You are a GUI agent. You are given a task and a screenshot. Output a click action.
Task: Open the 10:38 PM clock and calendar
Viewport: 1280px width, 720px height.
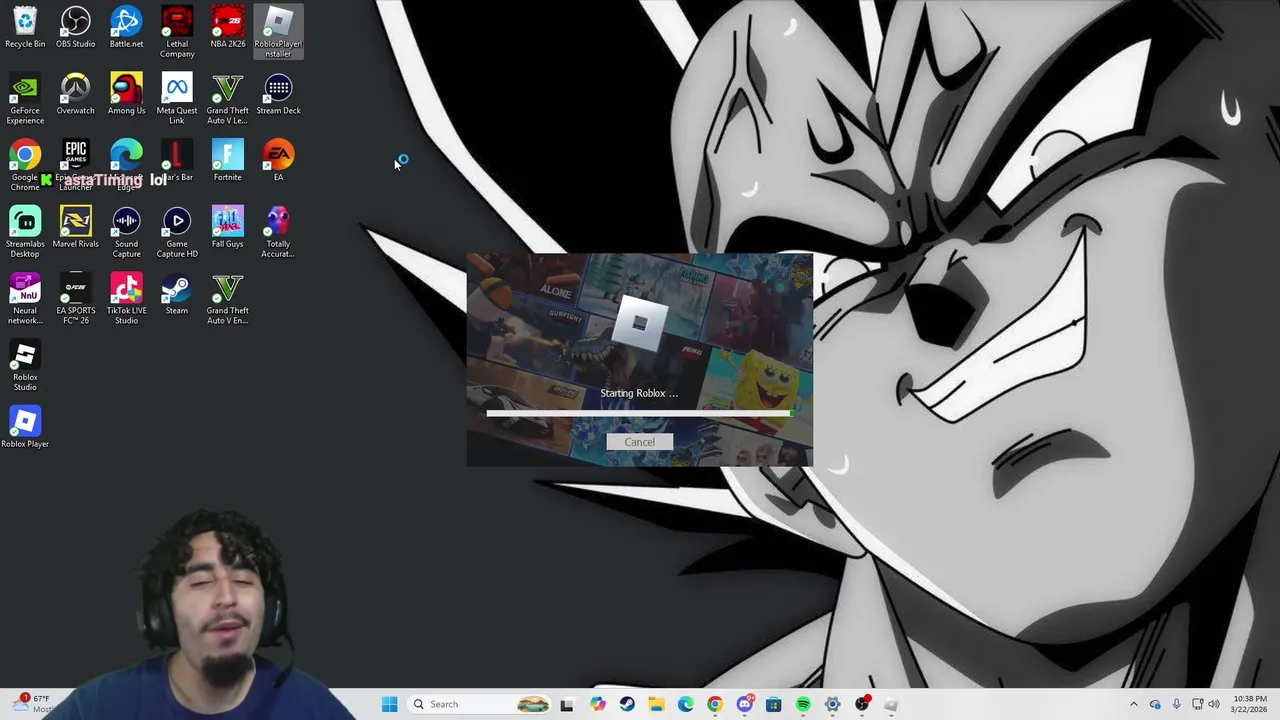click(1250, 704)
